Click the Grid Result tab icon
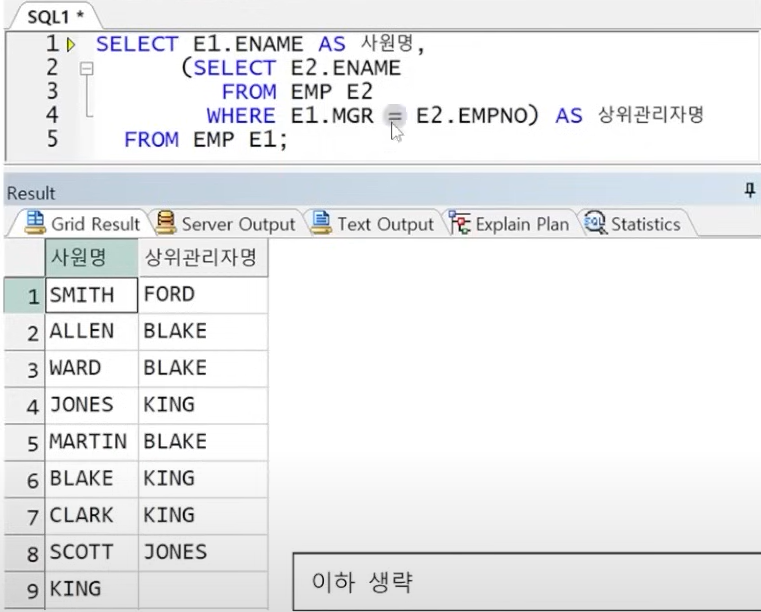Viewport: 761px width, 612px height. tap(35, 223)
